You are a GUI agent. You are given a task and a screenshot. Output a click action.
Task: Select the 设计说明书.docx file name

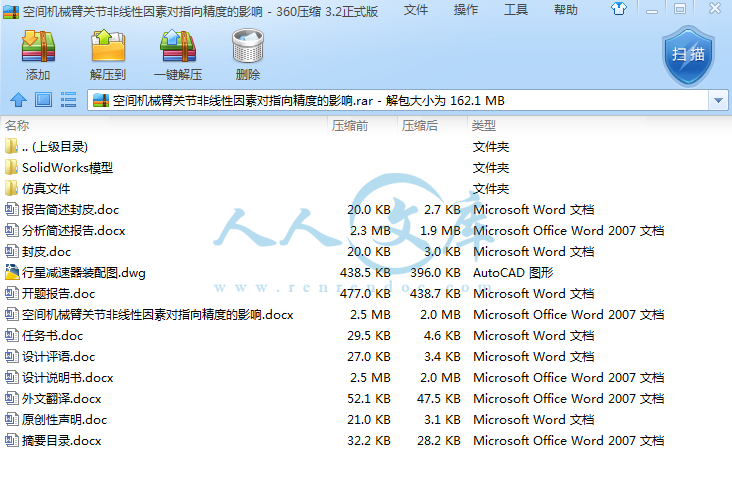click(68, 378)
